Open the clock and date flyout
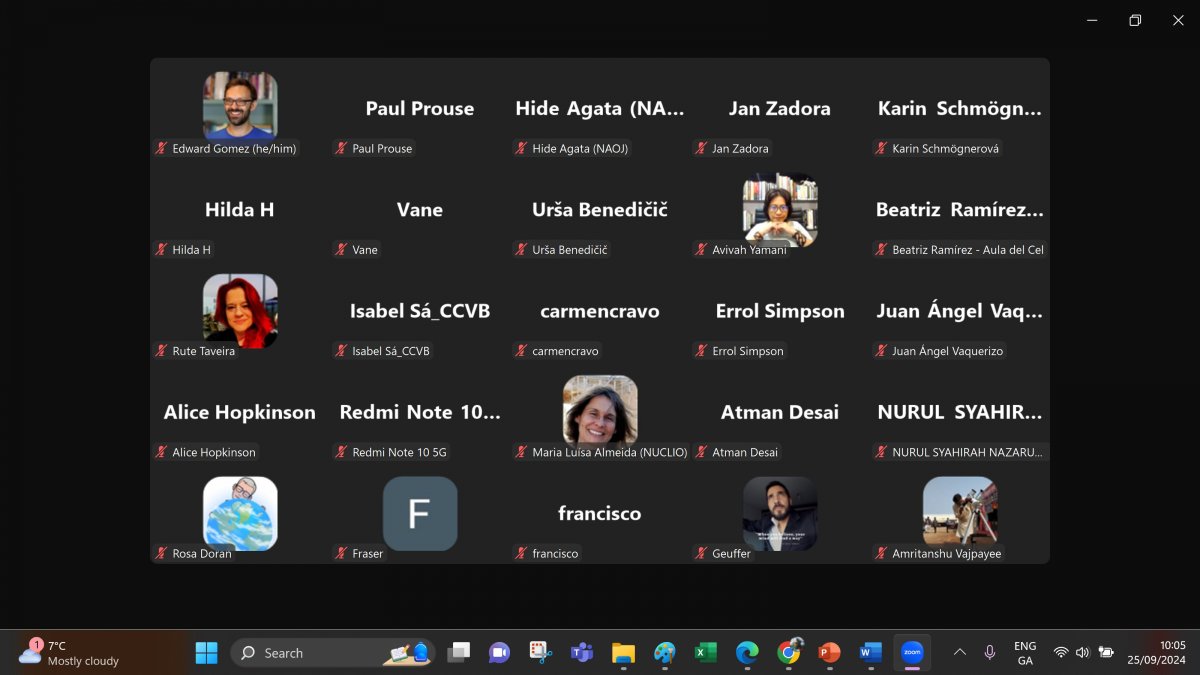The image size is (1200, 675). coord(1156,653)
